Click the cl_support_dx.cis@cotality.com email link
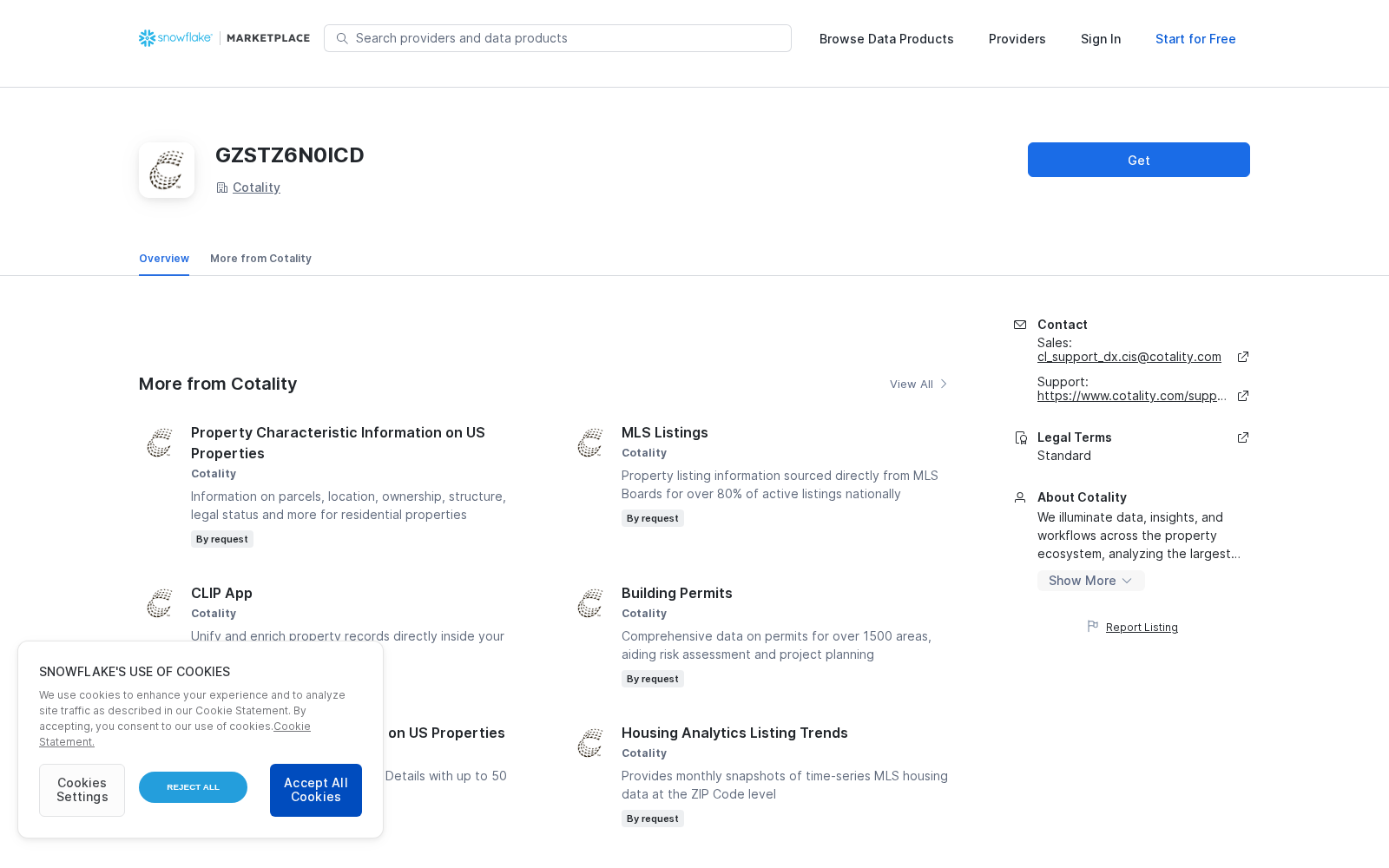1389x868 pixels. 1129,357
